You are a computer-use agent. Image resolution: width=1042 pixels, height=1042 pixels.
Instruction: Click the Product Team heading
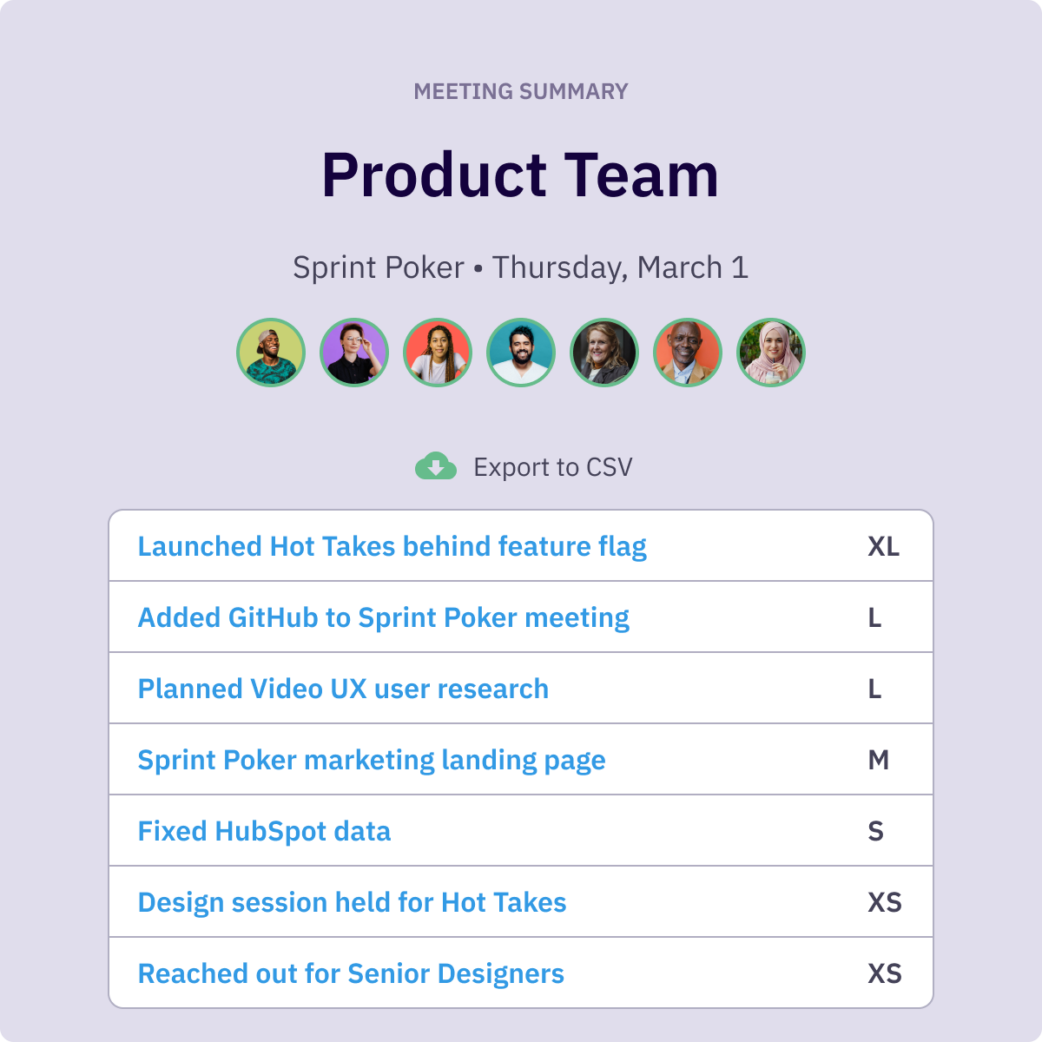click(520, 175)
